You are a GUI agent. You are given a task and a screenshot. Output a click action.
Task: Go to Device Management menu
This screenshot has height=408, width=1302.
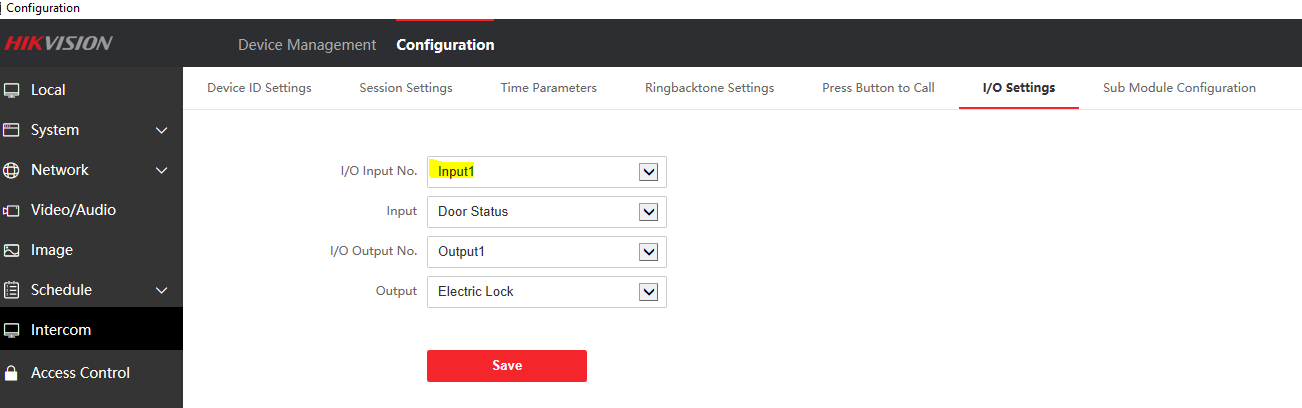(x=307, y=45)
